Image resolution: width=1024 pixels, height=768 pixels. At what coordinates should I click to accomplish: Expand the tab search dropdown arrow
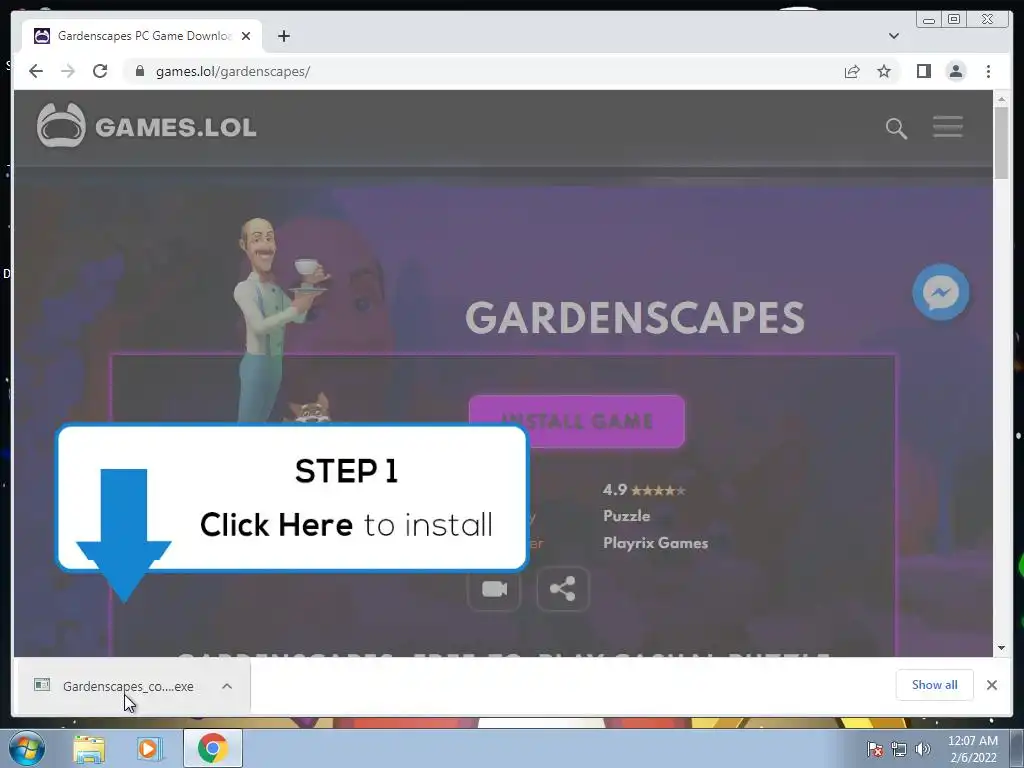point(893,36)
